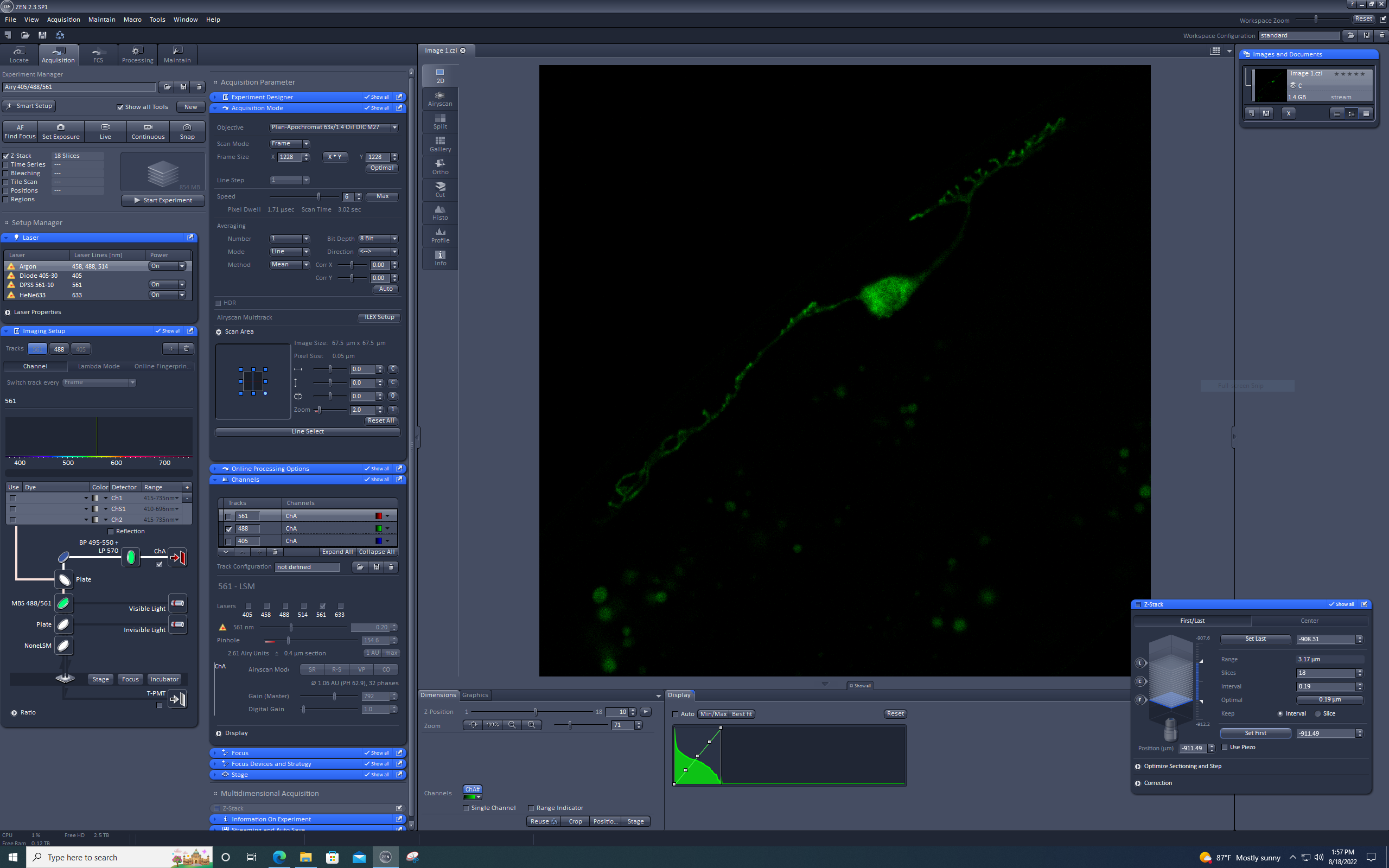
Task: Select the Gallery view icon
Action: click(x=439, y=144)
